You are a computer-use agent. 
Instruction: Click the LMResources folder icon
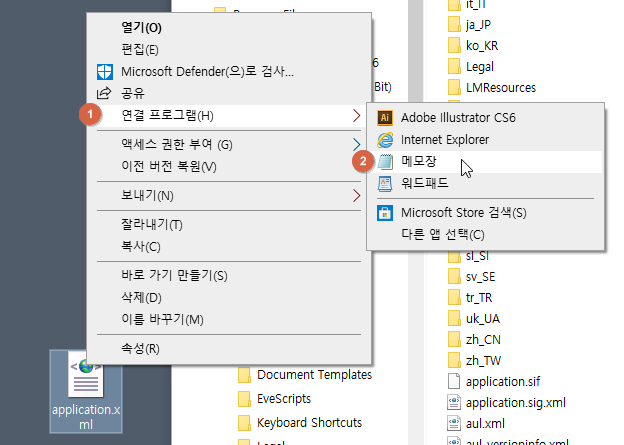(x=454, y=88)
